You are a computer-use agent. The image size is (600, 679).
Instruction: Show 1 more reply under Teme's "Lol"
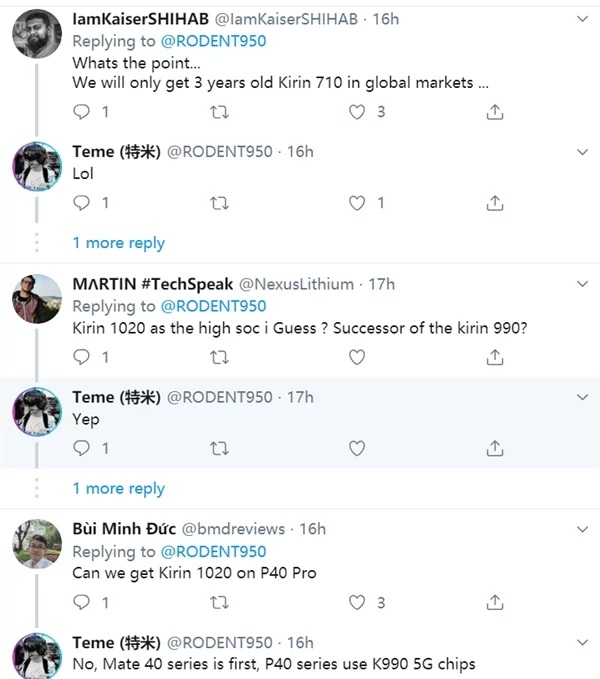pyautogui.click(x=119, y=243)
